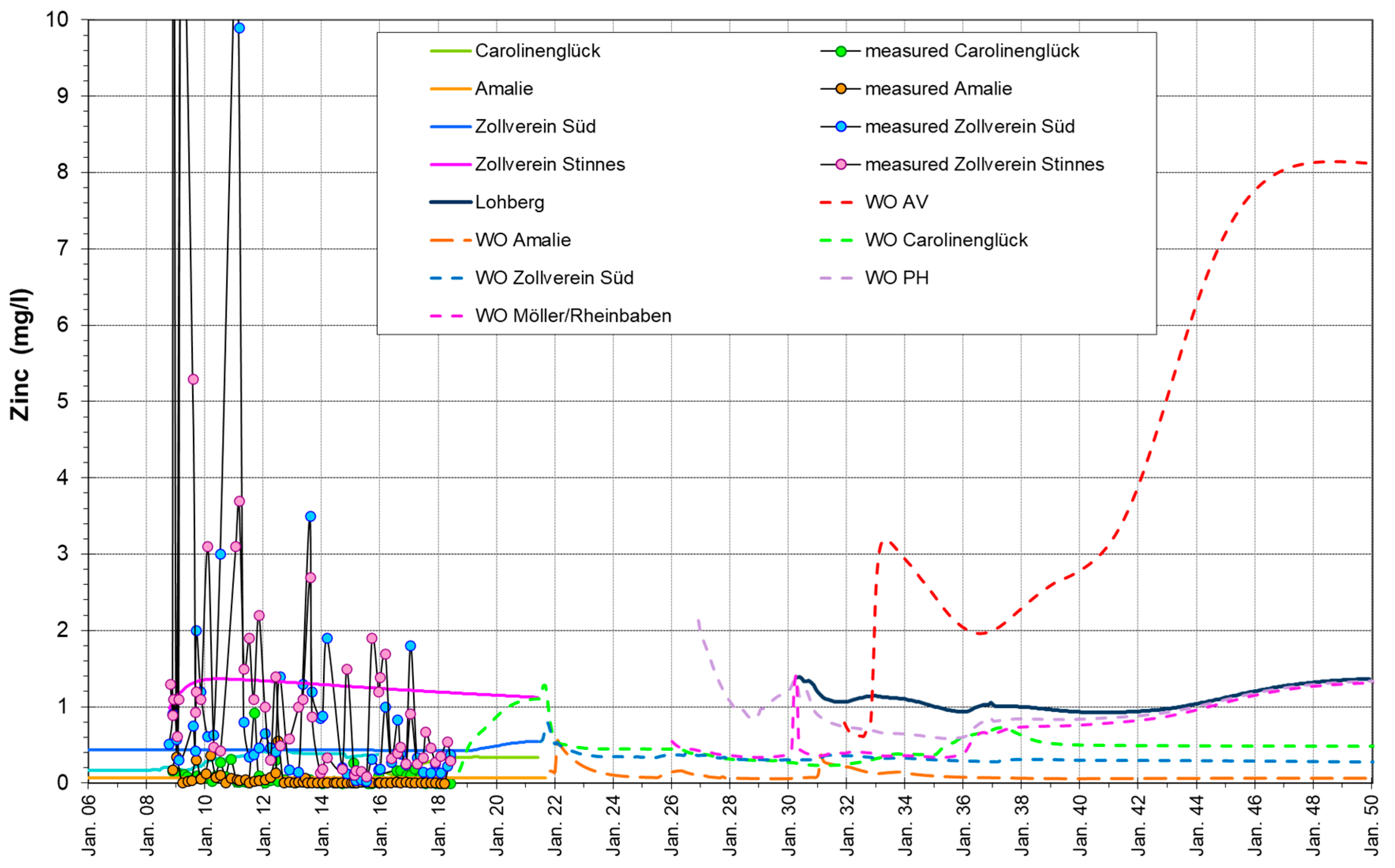Screen dimensions: 1395x868
Task: Click the measured Carolinenglück green marker icon
Action: pos(841,51)
